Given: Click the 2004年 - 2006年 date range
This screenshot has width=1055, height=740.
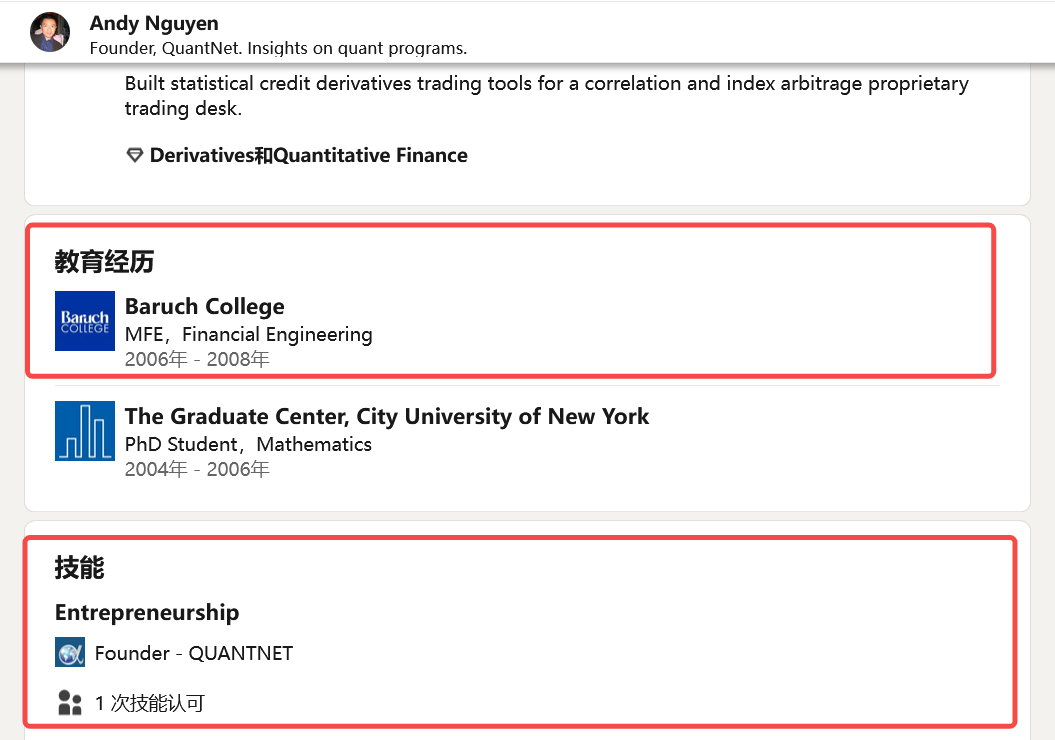Looking at the screenshot, I should coord(197,469).
